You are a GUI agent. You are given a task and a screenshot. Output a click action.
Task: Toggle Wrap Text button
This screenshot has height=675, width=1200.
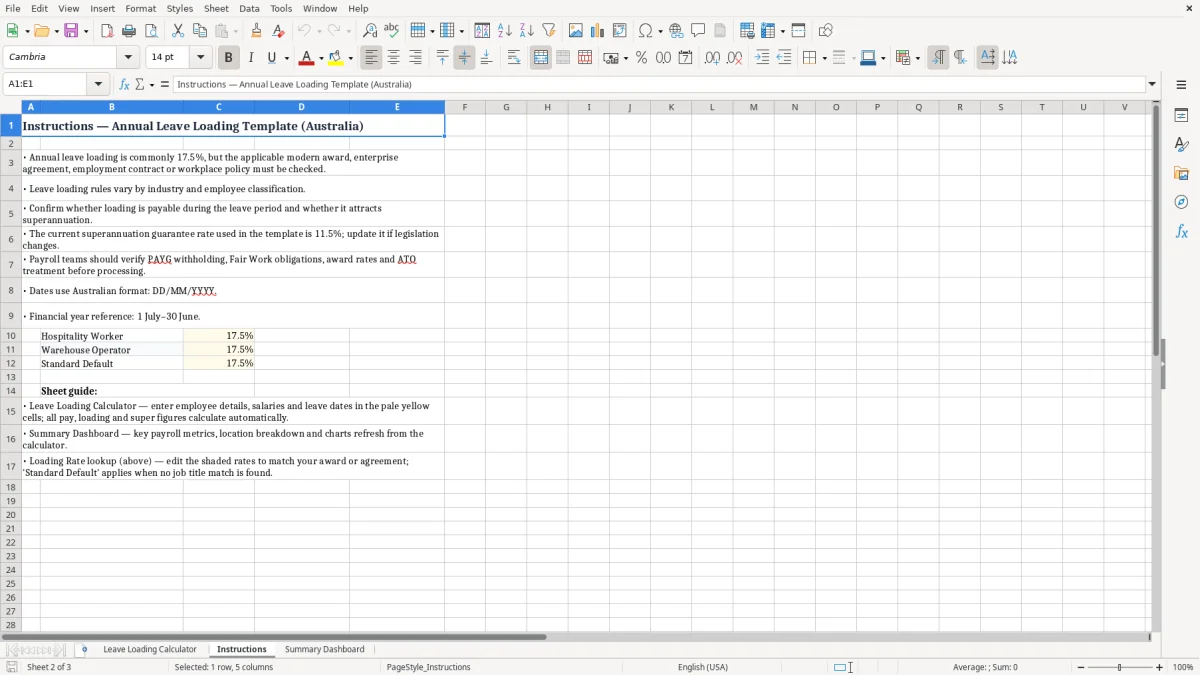click(514, 58)
